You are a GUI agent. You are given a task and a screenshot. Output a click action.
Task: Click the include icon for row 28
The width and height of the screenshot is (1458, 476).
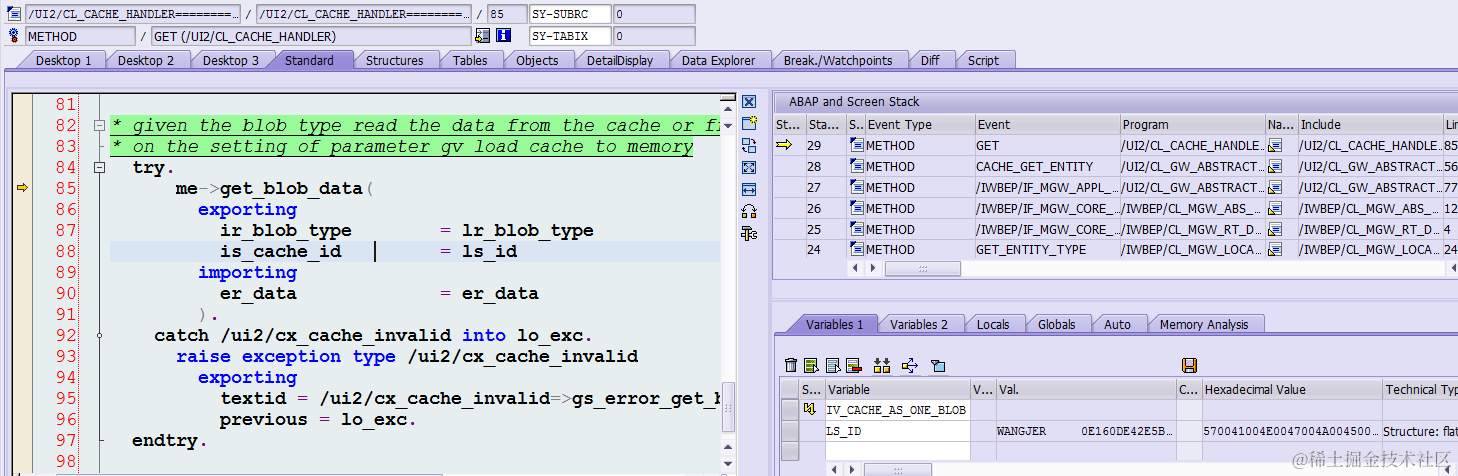click(x=1275, y=167)
